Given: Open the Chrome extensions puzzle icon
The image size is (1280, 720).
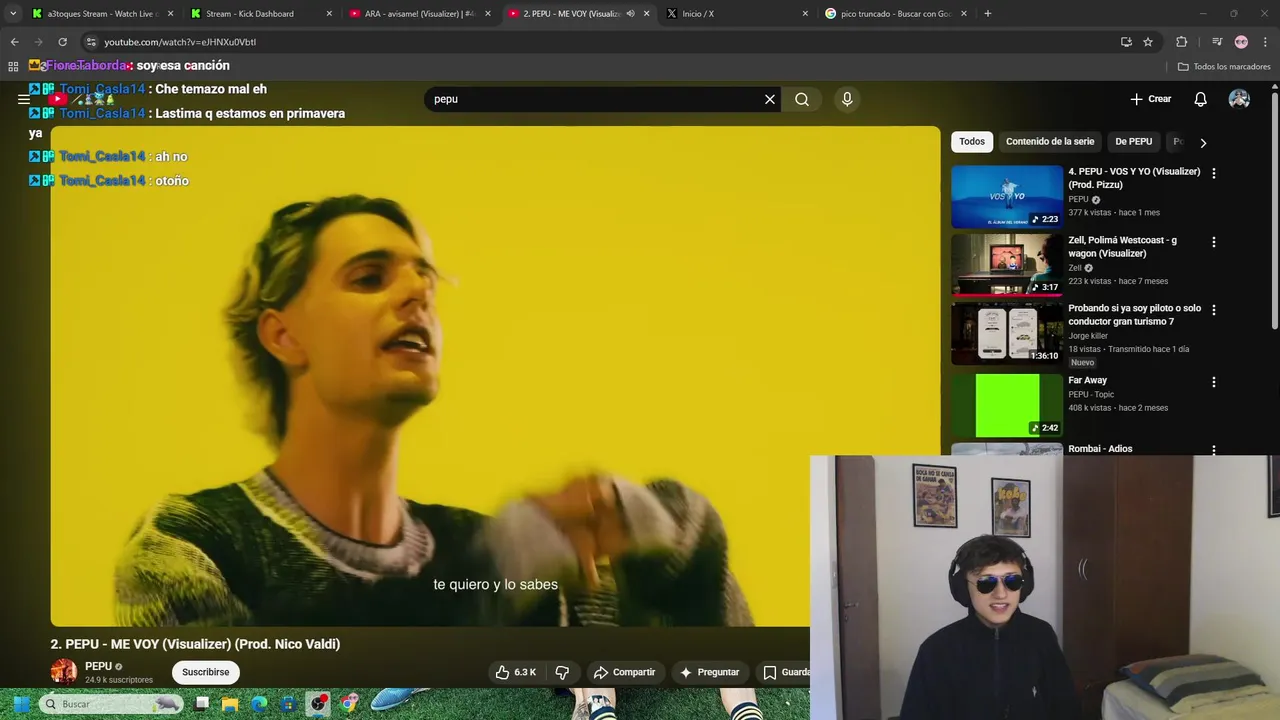Looking at the screenshot, I should pos(1181,42).
